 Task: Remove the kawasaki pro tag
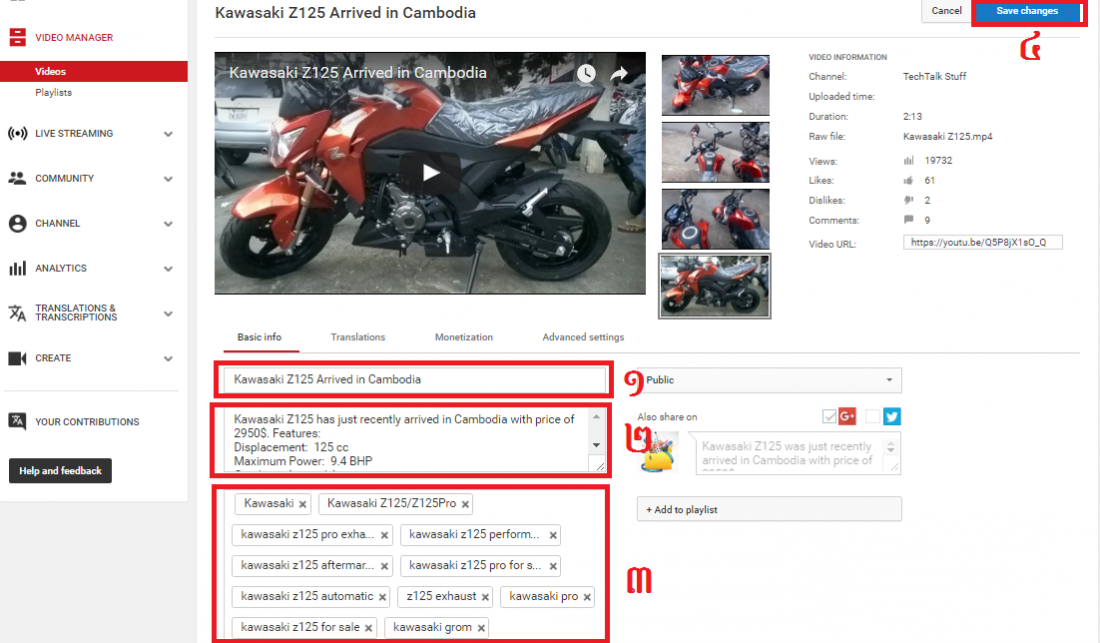tap(587, 597)
